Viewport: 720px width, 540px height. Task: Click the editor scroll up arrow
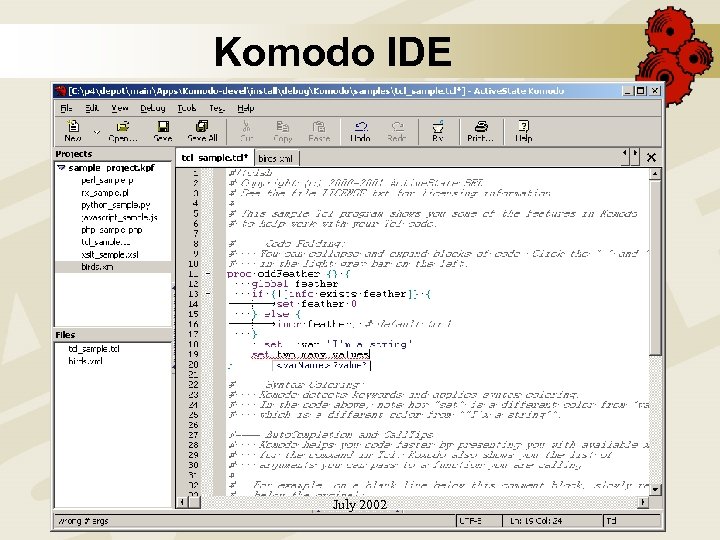[x=655, y=174]
